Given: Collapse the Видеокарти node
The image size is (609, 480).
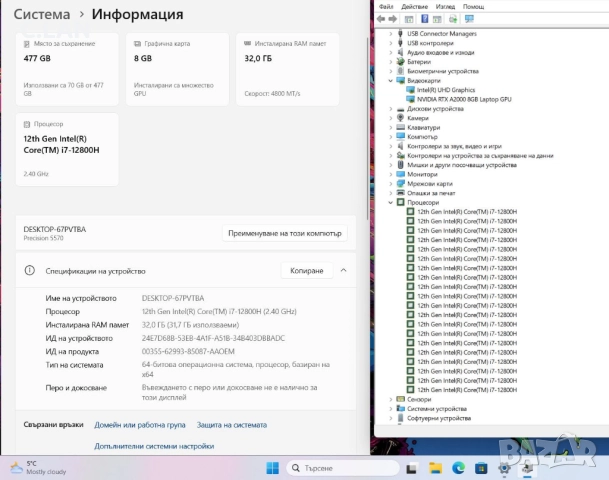Looking at the screenshot, I should [x=391, y=80].
